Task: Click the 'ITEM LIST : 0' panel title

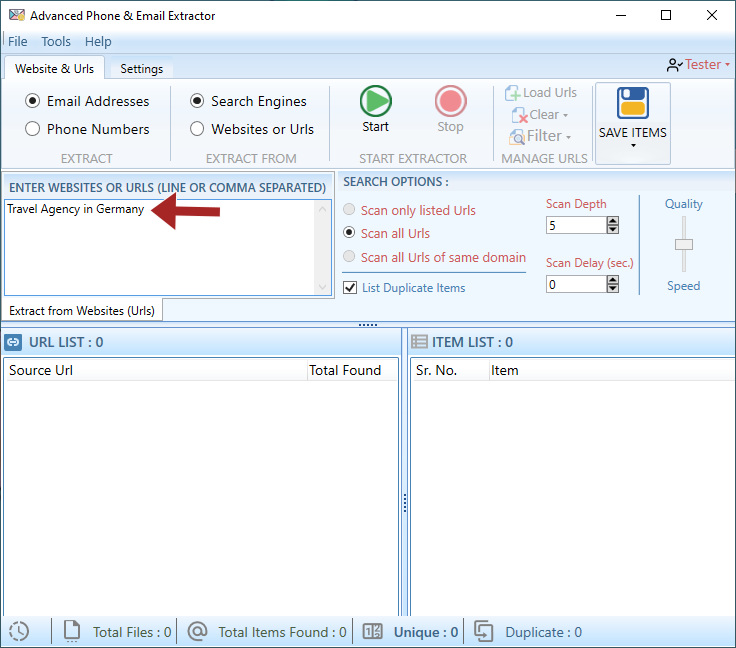Action: coord(472,342)
